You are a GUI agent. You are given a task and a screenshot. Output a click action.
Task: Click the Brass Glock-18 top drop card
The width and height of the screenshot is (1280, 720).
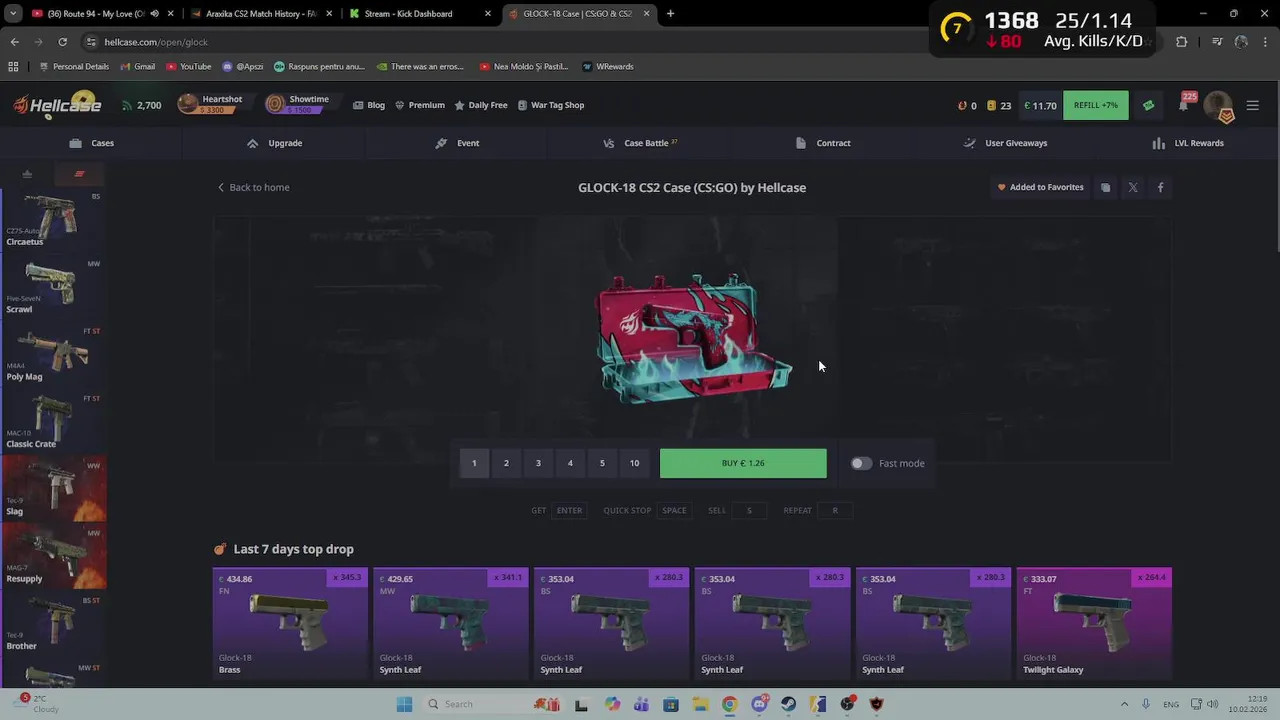click(290, 624)
